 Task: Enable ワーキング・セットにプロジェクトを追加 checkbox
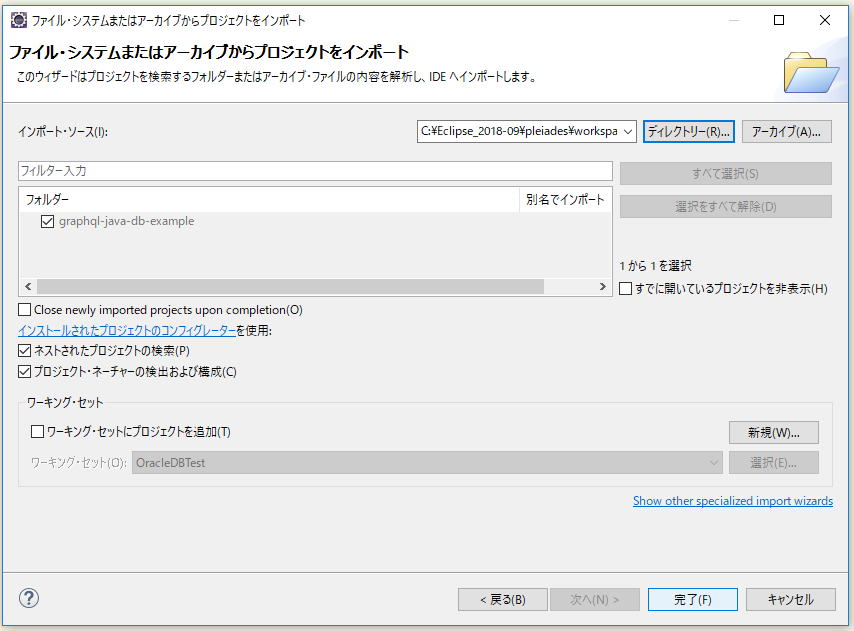point(38,432)
